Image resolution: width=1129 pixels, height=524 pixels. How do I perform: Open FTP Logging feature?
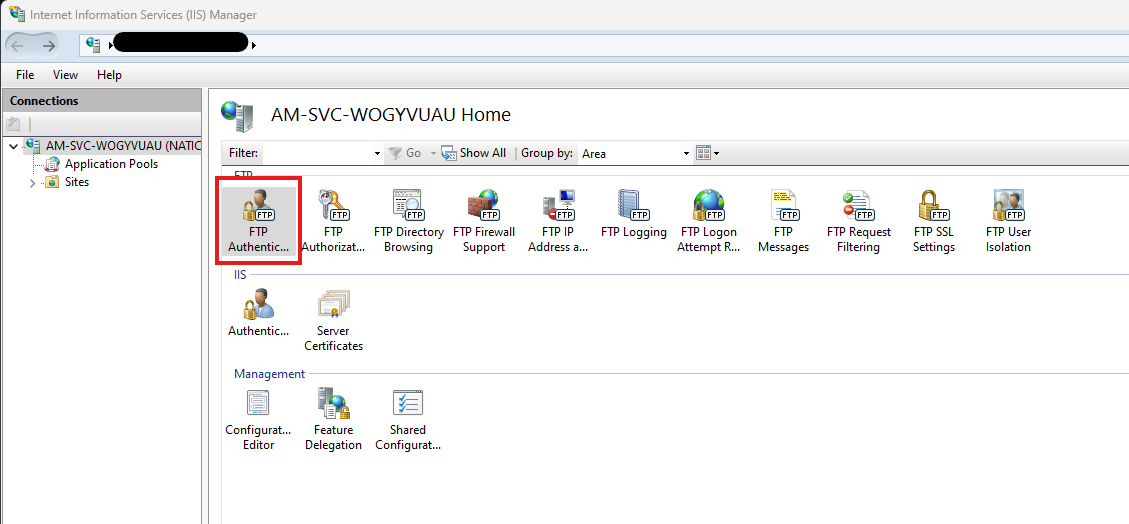633,216
